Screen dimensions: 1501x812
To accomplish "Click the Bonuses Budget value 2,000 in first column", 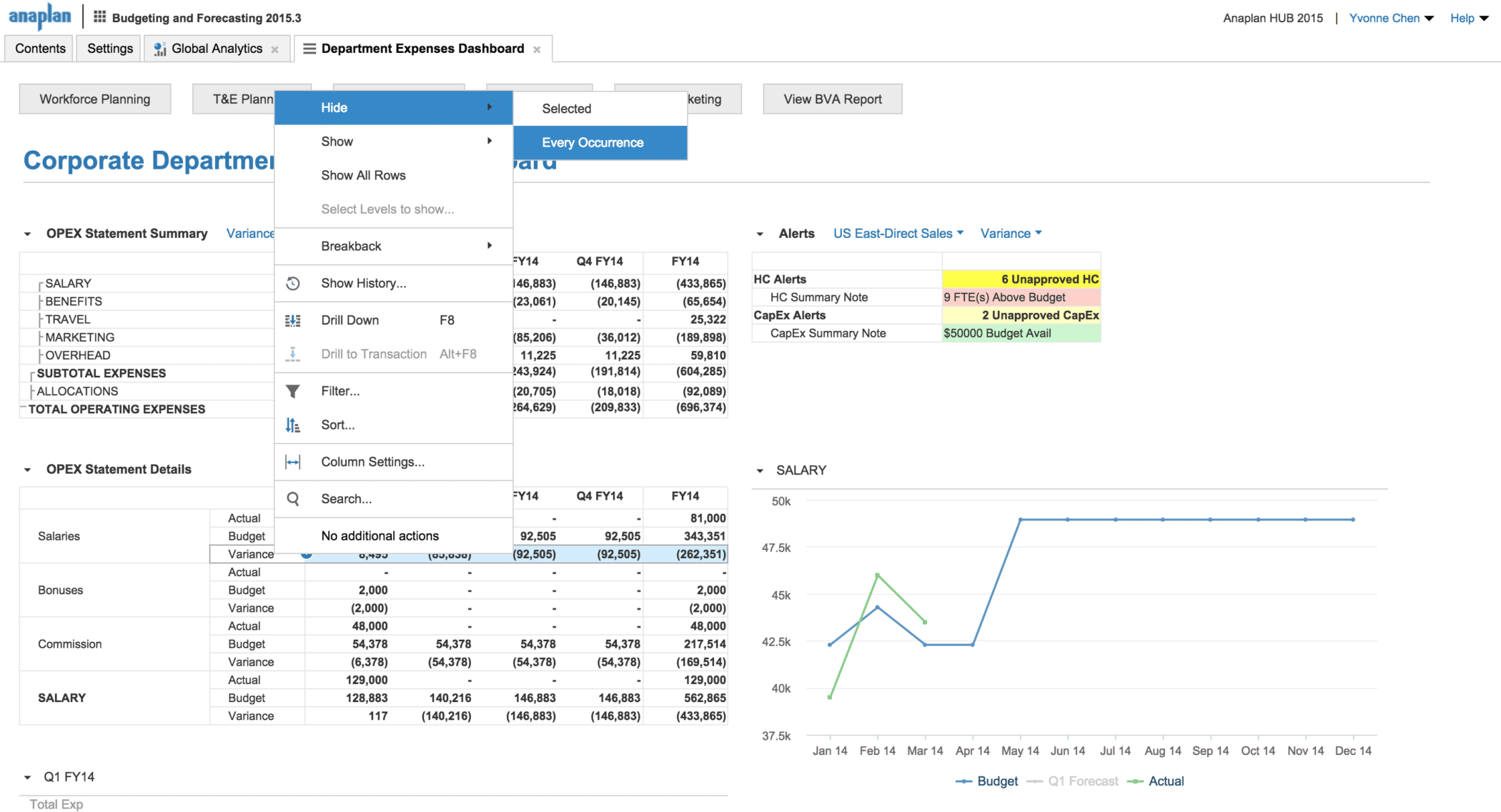I will click(373, 590).
